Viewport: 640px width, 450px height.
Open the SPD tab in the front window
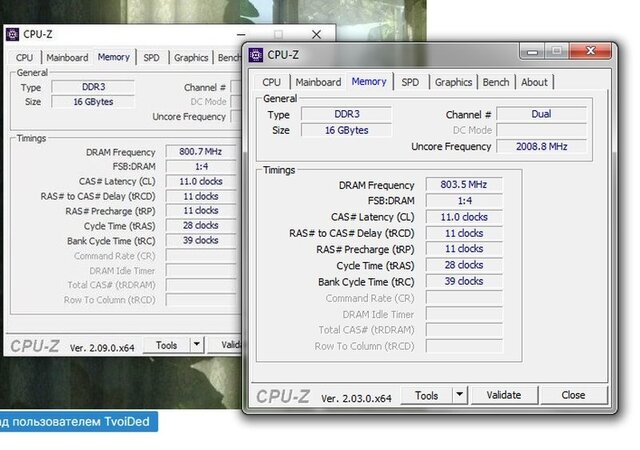tap(410, 82)
